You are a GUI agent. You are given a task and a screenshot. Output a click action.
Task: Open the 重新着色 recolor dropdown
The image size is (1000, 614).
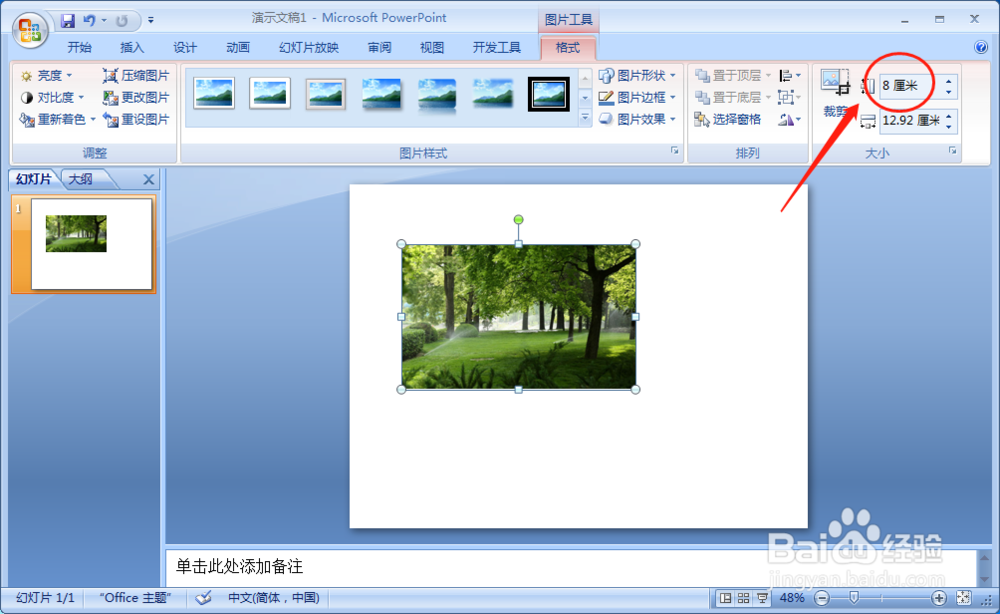click(x=57, y=119)
